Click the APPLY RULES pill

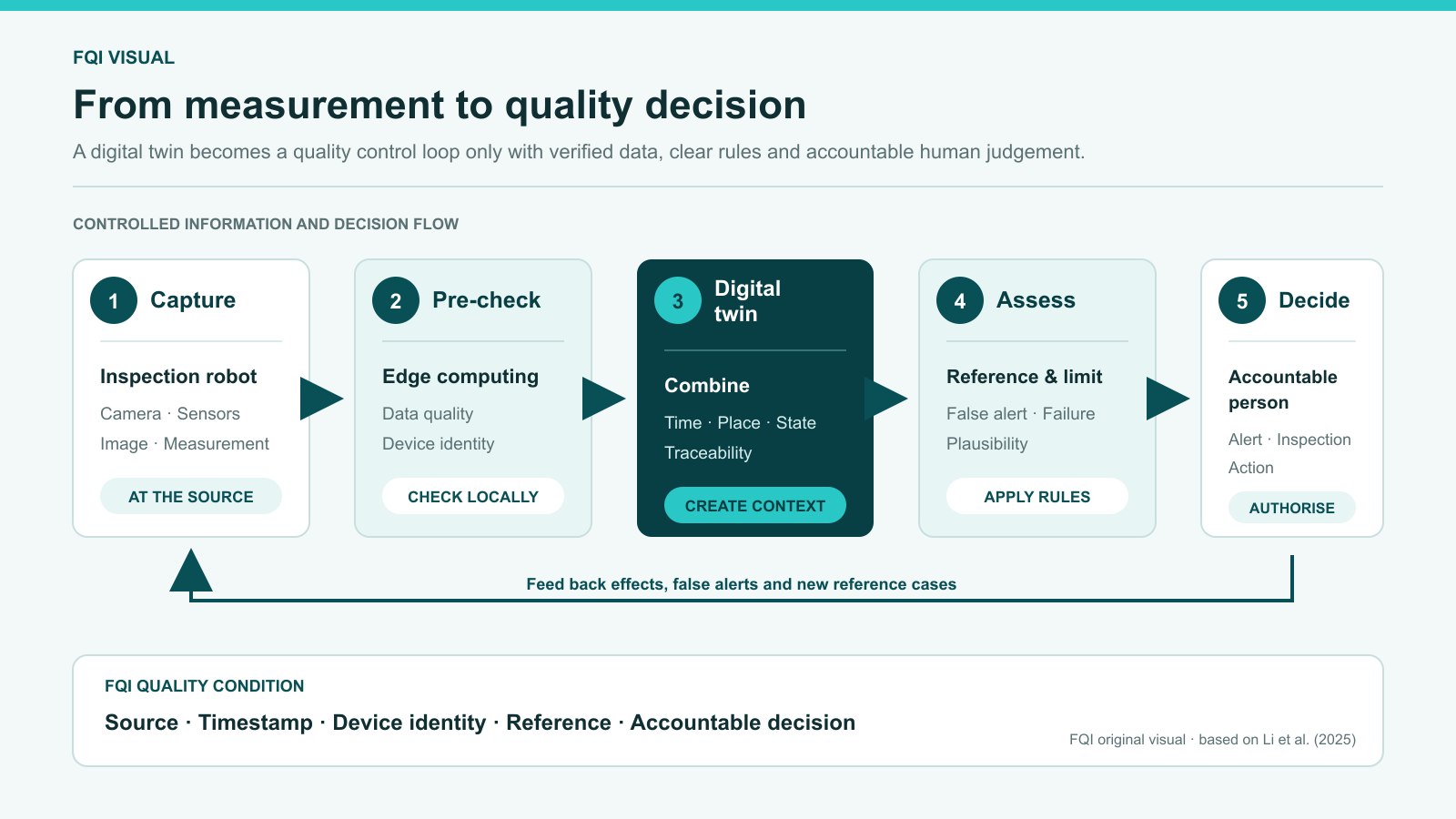coord(1037,496)
